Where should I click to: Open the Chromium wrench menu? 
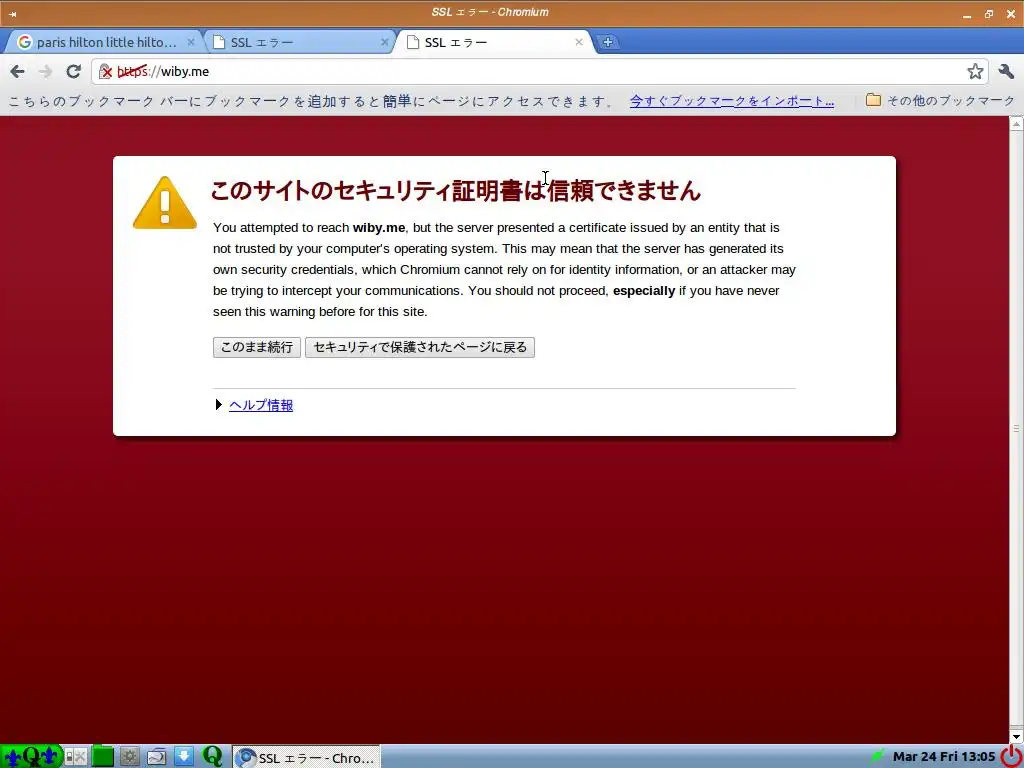tap(1006, 71)
